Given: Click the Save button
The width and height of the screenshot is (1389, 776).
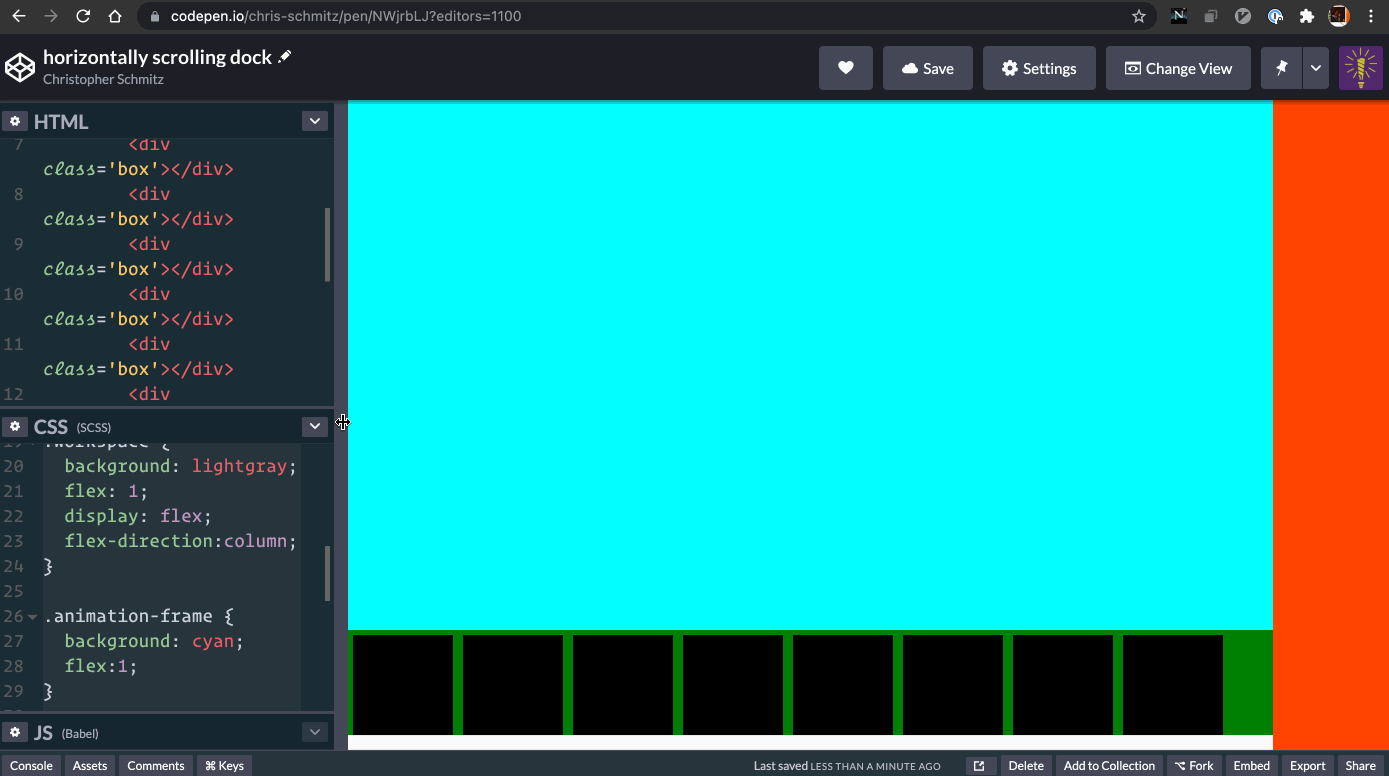Looking at the screenshot, I should click(927, 67).
